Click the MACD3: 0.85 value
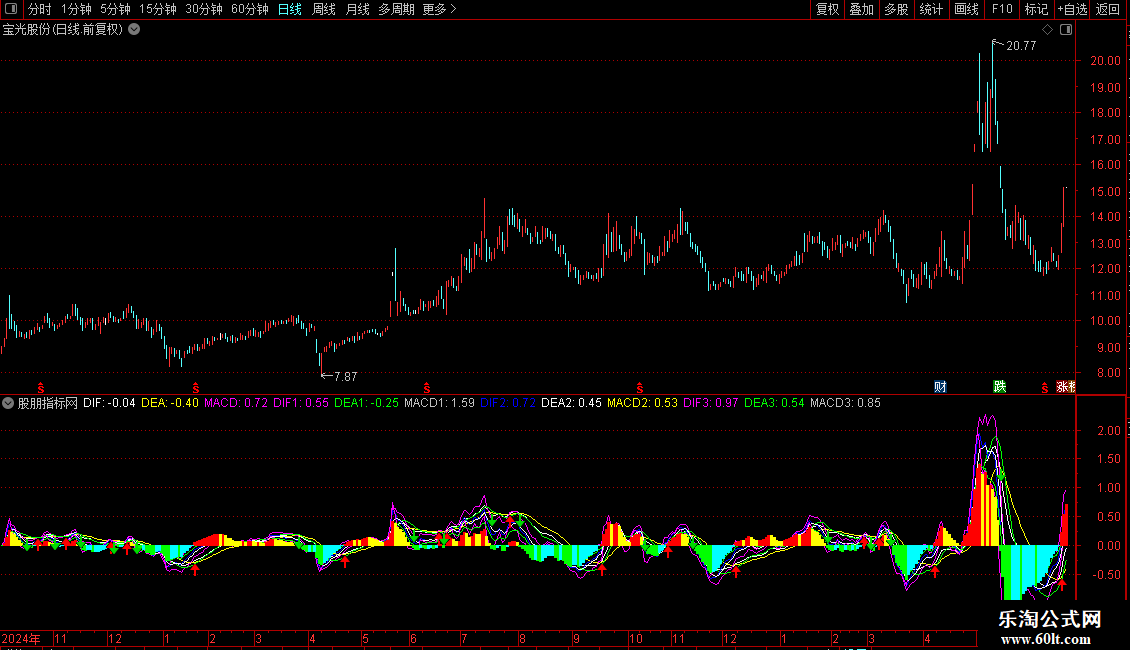This screenshot has width=1130, height=650. [845, 403]
